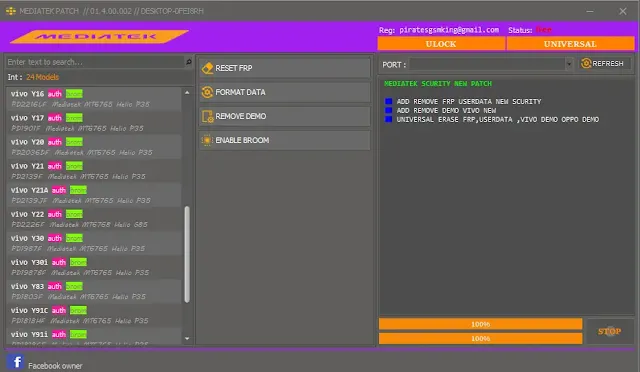
Task: Click the Refresh circular arrow icon
Action: coord(586,63)
